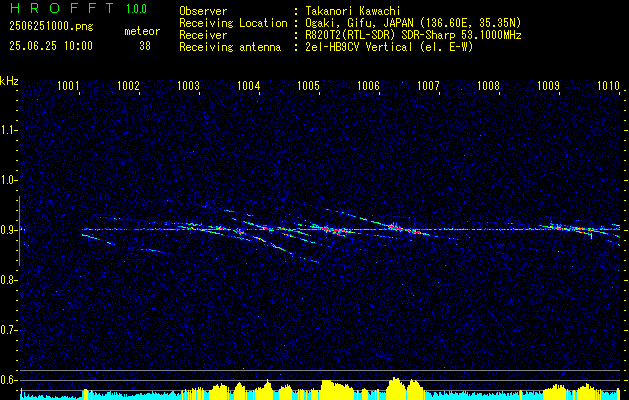Click the Receiving antenna label
The height and width of the screenshot is (400, 629).
click(230, 47)
